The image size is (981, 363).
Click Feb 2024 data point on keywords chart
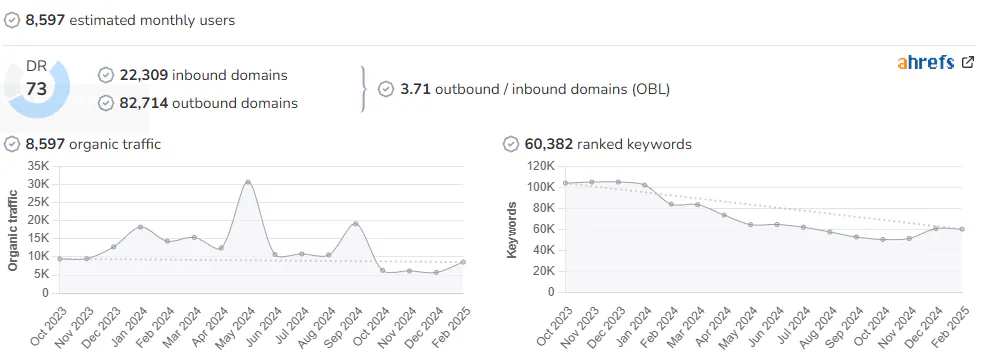pos(671,204)
